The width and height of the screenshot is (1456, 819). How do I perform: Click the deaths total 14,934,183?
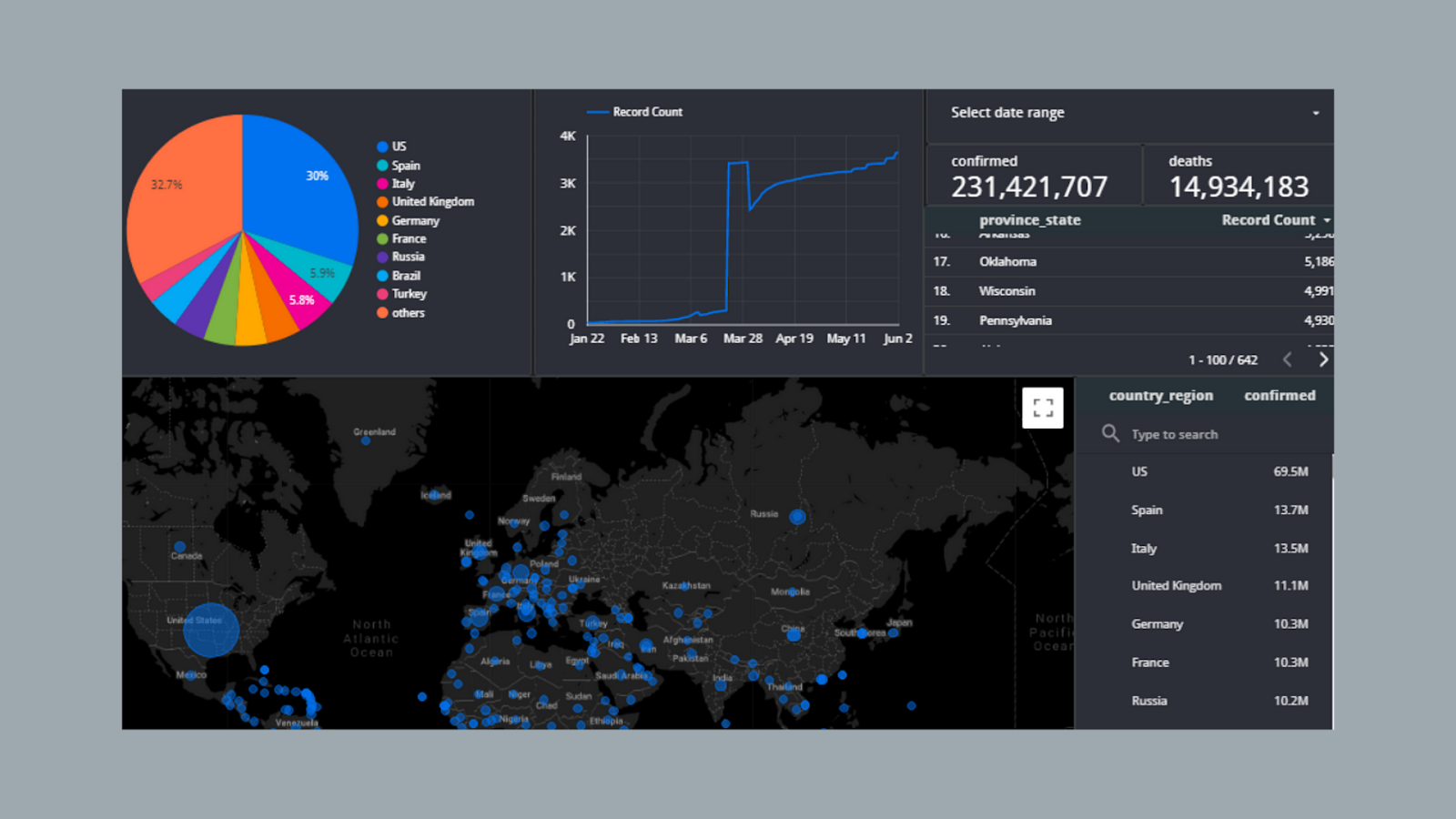click(x=1239, y=187)
